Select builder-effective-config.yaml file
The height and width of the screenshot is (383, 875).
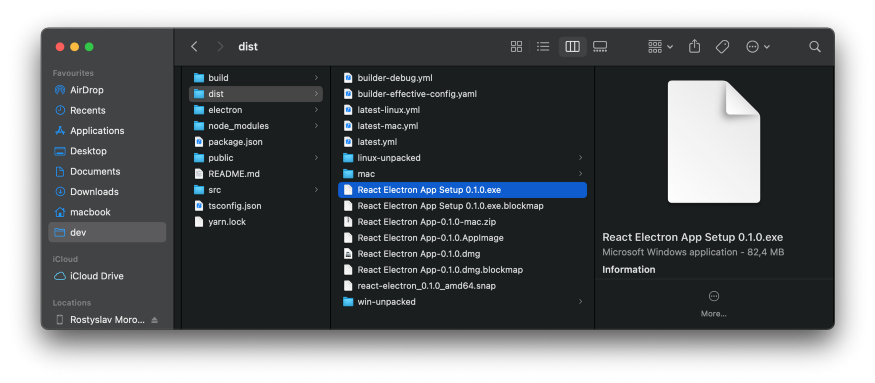462,94
